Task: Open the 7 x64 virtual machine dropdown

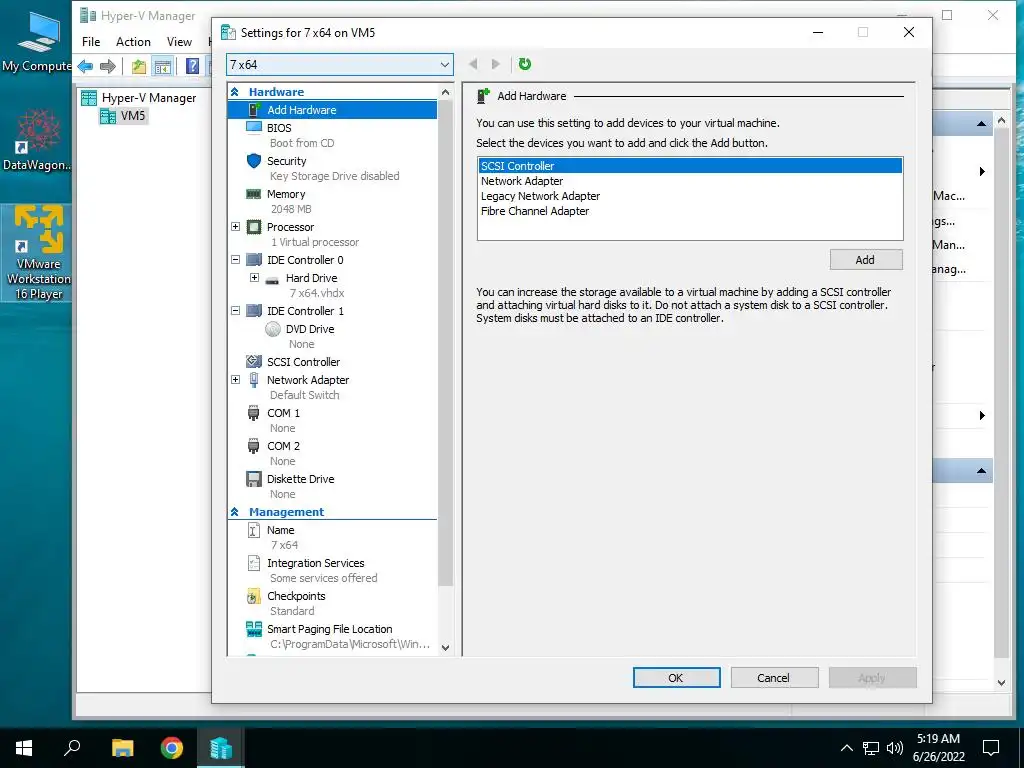Action: click(x=340, y=65)
